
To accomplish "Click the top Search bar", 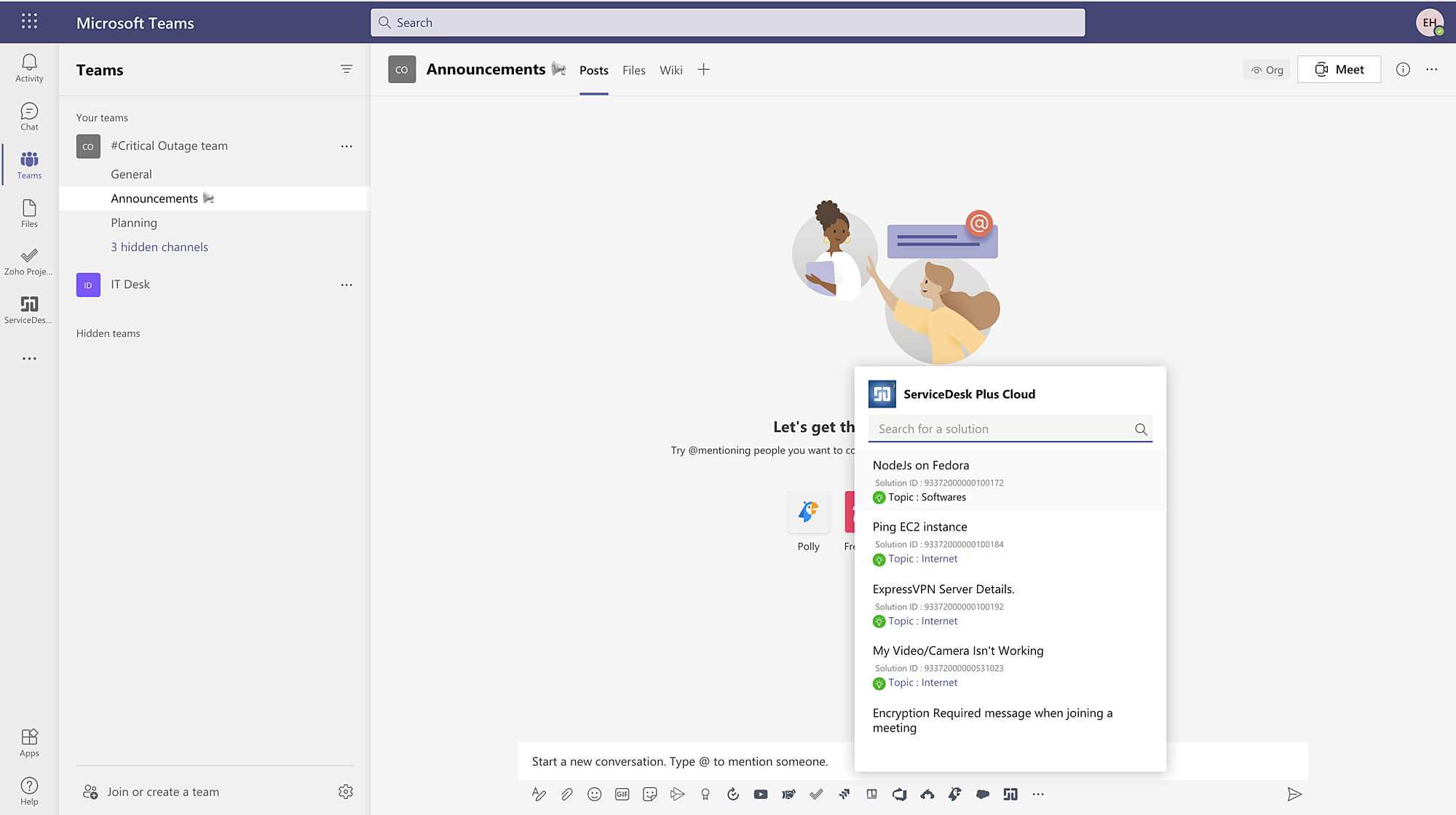I will pyautogui.click(x=728, y=23).
